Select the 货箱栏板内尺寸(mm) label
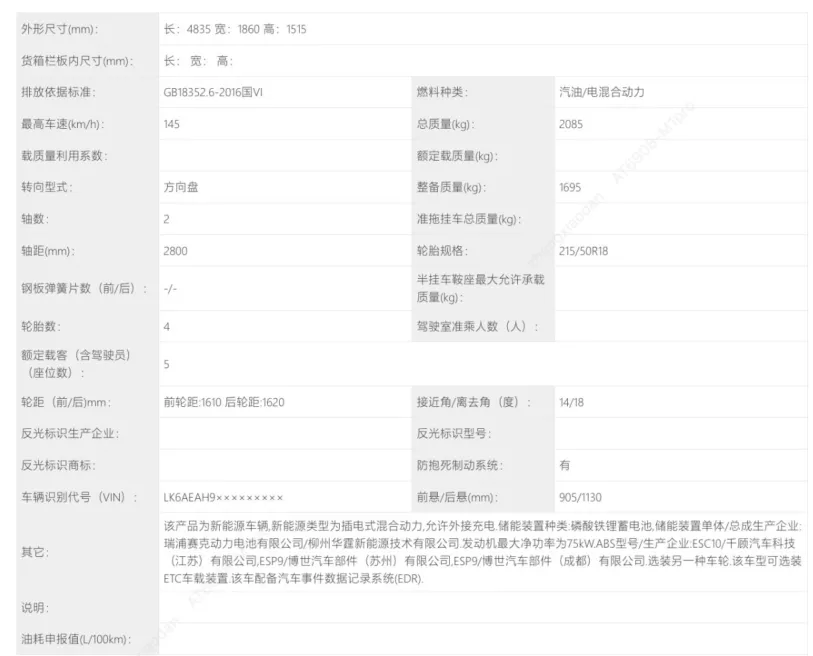813x656 pixels. point(77,61)
